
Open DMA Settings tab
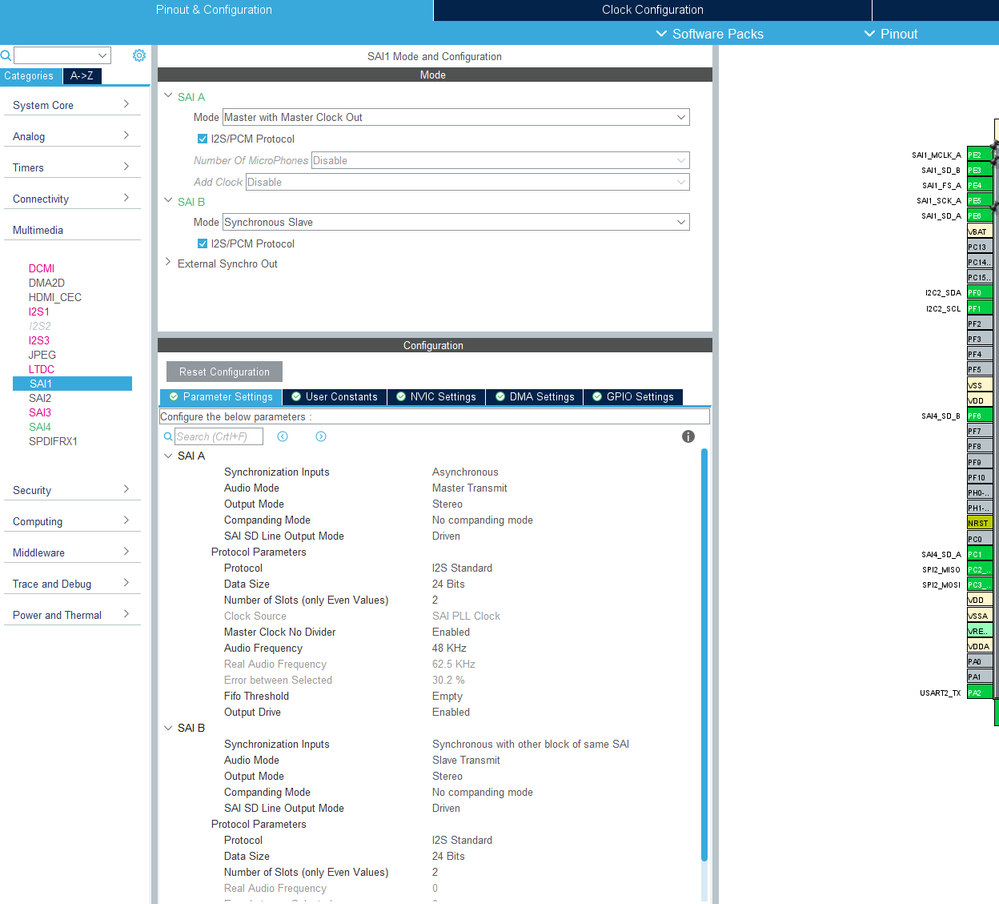[535, 397]
